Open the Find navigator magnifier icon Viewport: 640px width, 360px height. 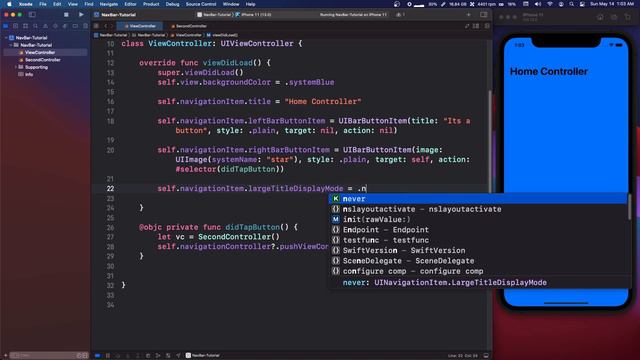[x=36, y=26]
